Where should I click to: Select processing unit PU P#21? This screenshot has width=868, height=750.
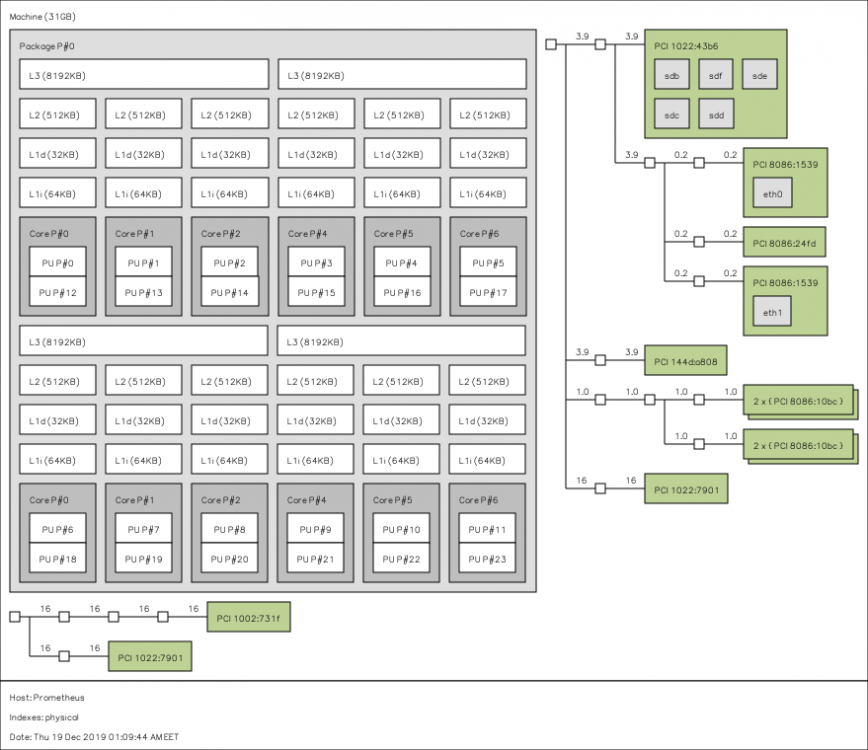coord(315,557)
